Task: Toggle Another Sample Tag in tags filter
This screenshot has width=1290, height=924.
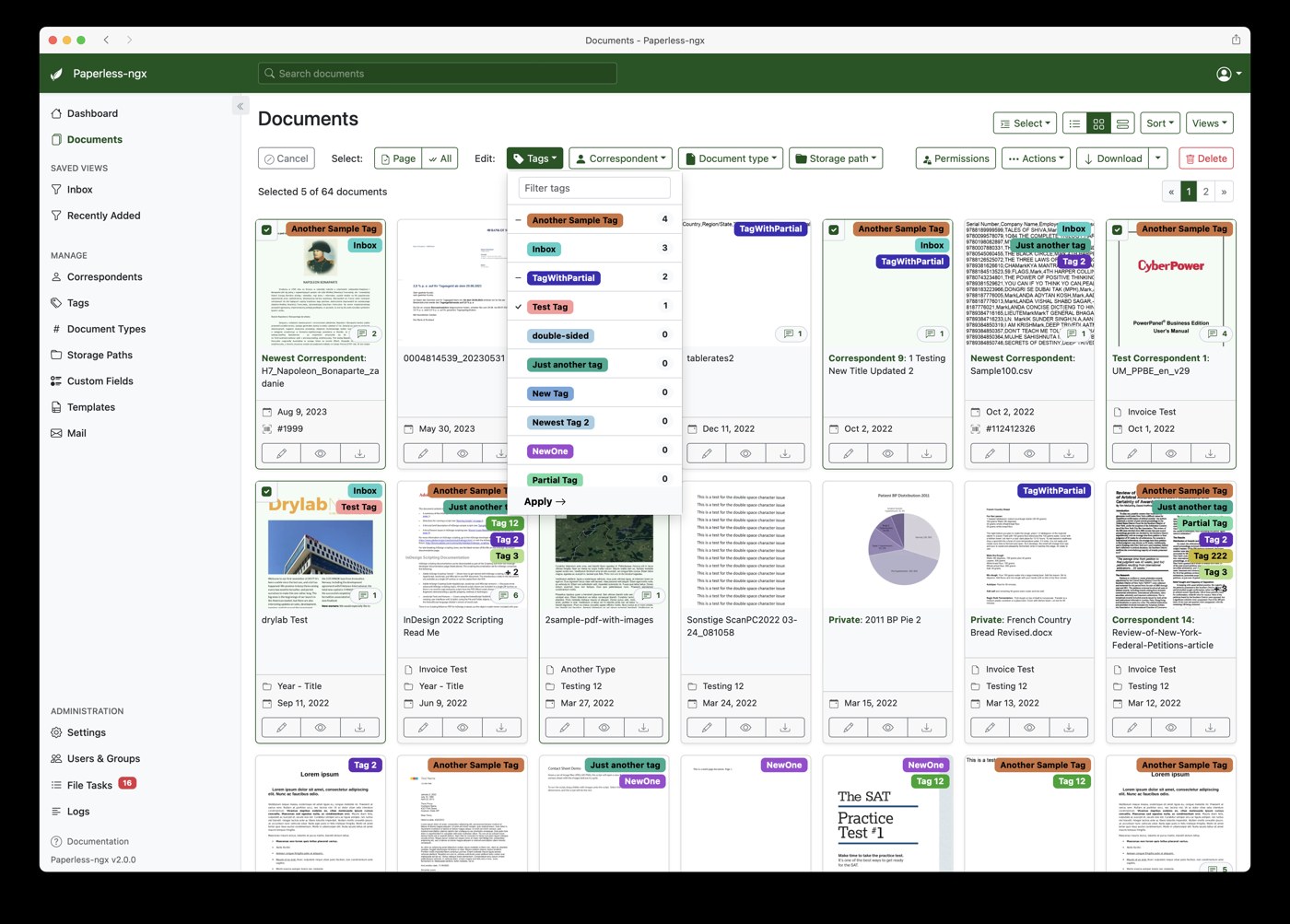Action: (x=594, y=220)
